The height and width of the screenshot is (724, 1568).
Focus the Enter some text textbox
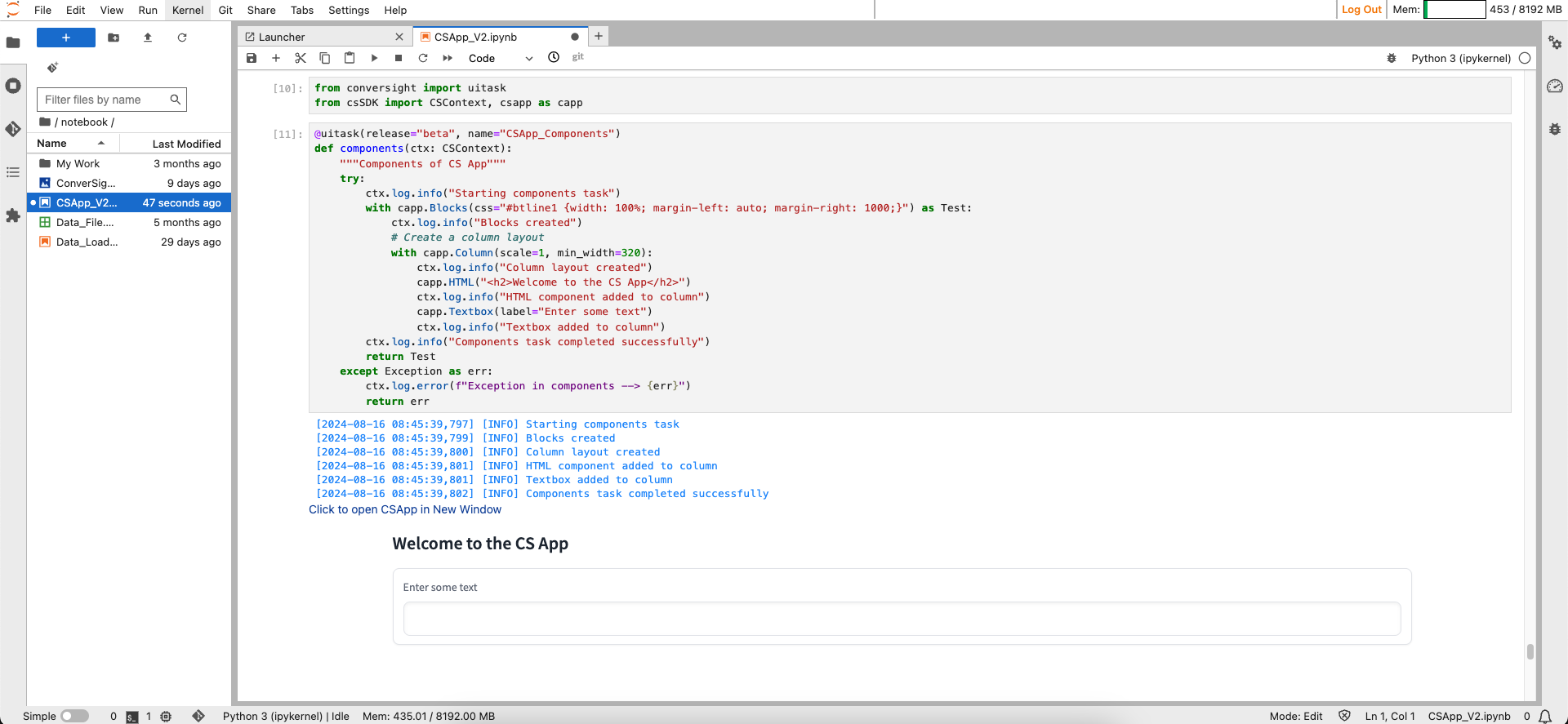coord(902,619)
